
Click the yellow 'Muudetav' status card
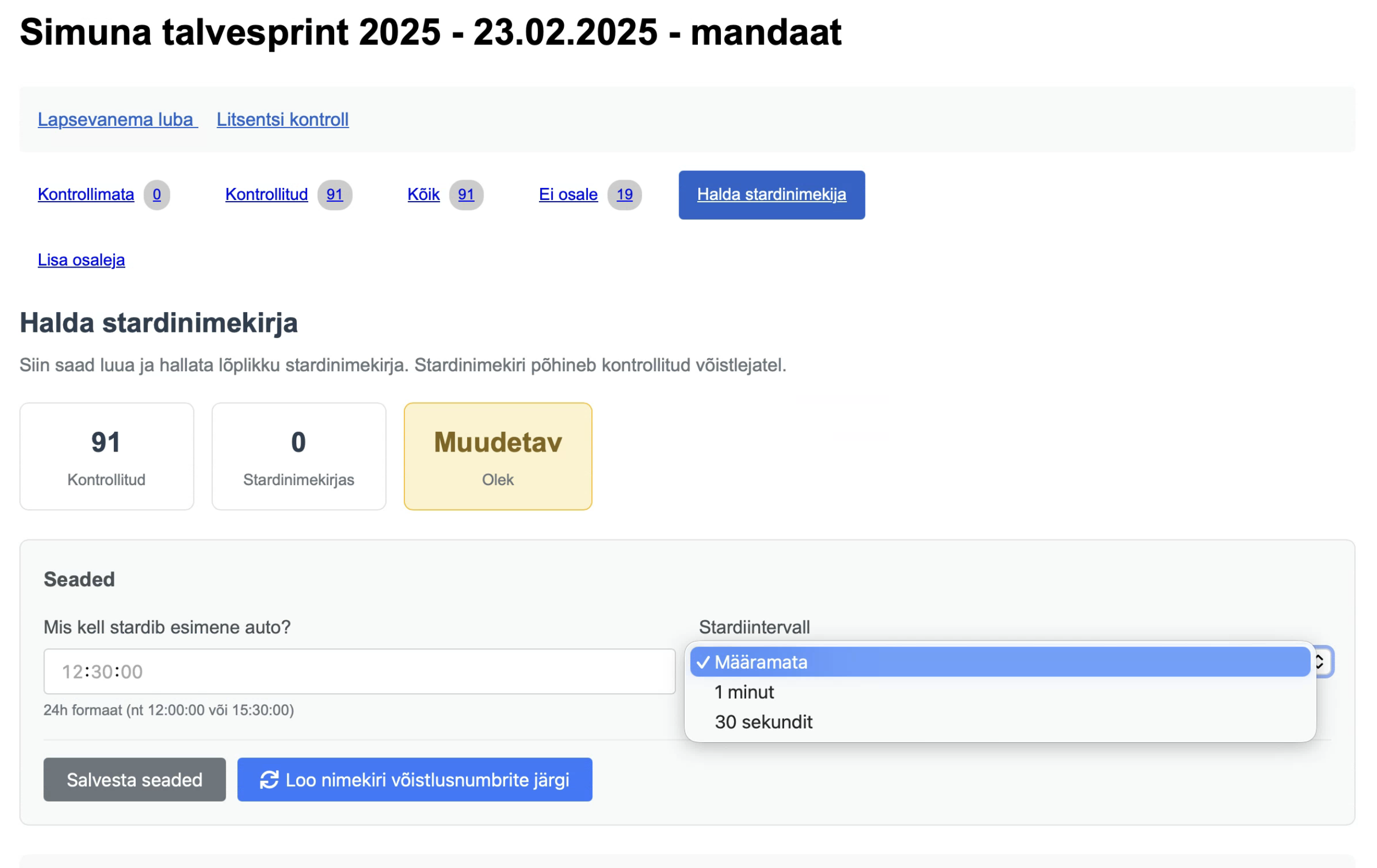[x=497, y=456]
